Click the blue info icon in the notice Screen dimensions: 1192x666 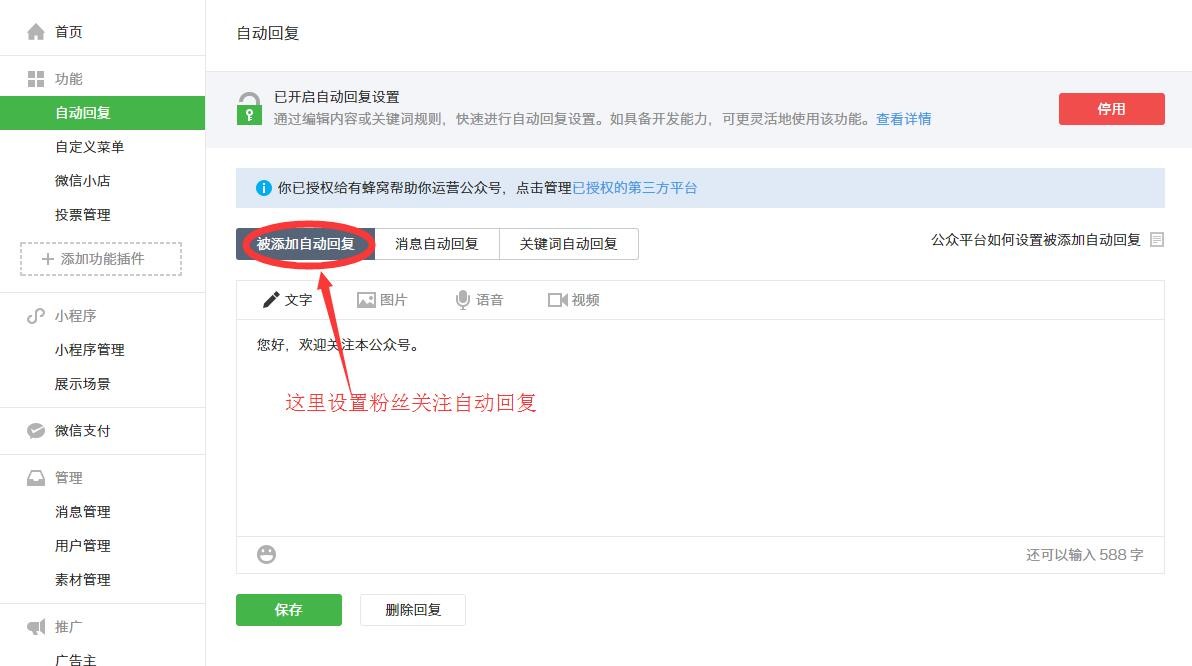pyautogui.click(x=264, y=188)
